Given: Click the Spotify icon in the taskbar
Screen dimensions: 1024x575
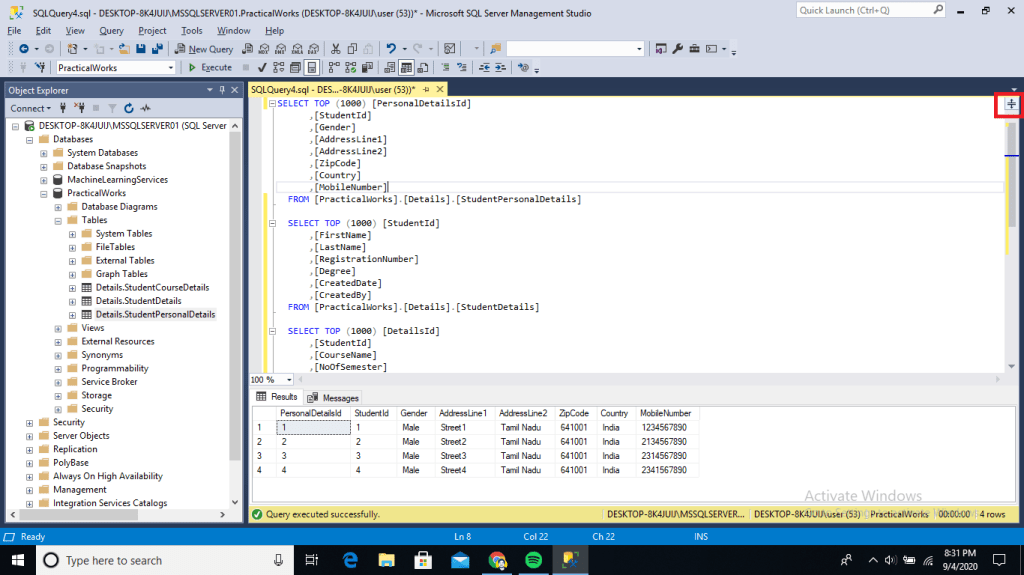Looking at the screenshot, I should coord(532,560).
